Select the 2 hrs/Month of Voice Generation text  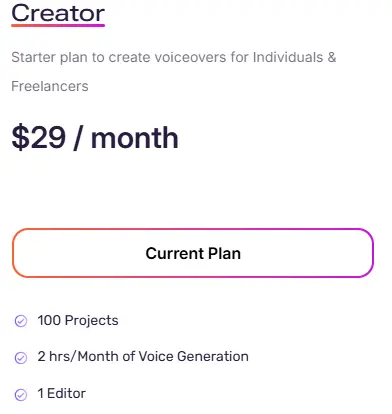(143, 356)
